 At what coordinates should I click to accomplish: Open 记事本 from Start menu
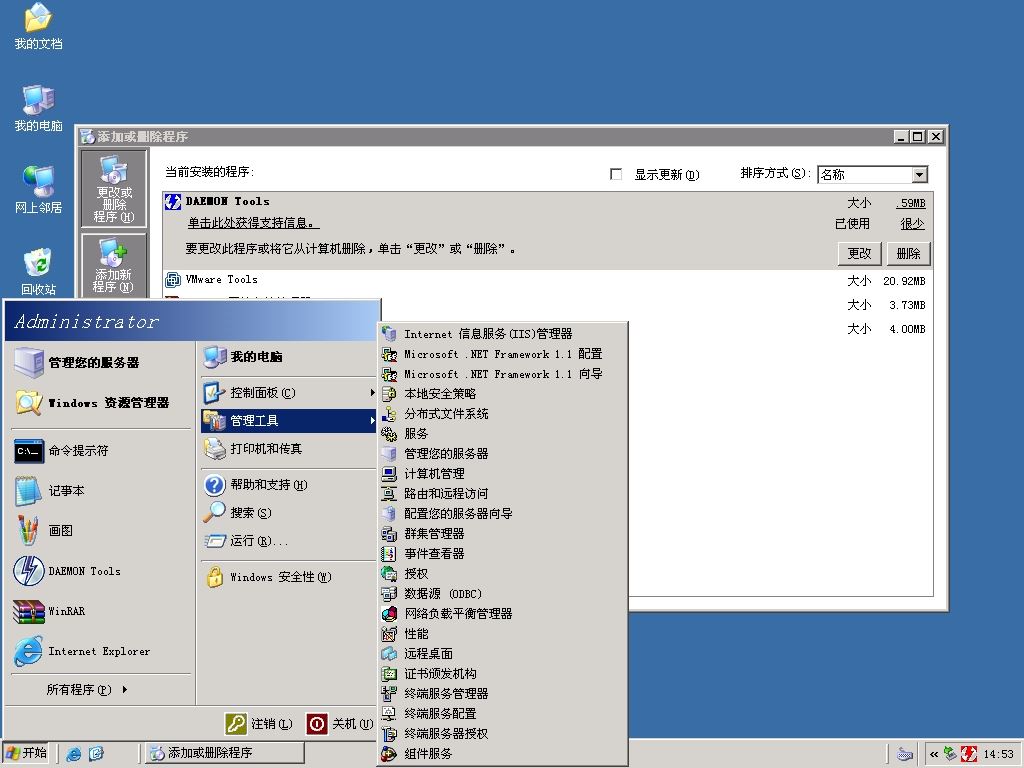(x=101, y=490)
